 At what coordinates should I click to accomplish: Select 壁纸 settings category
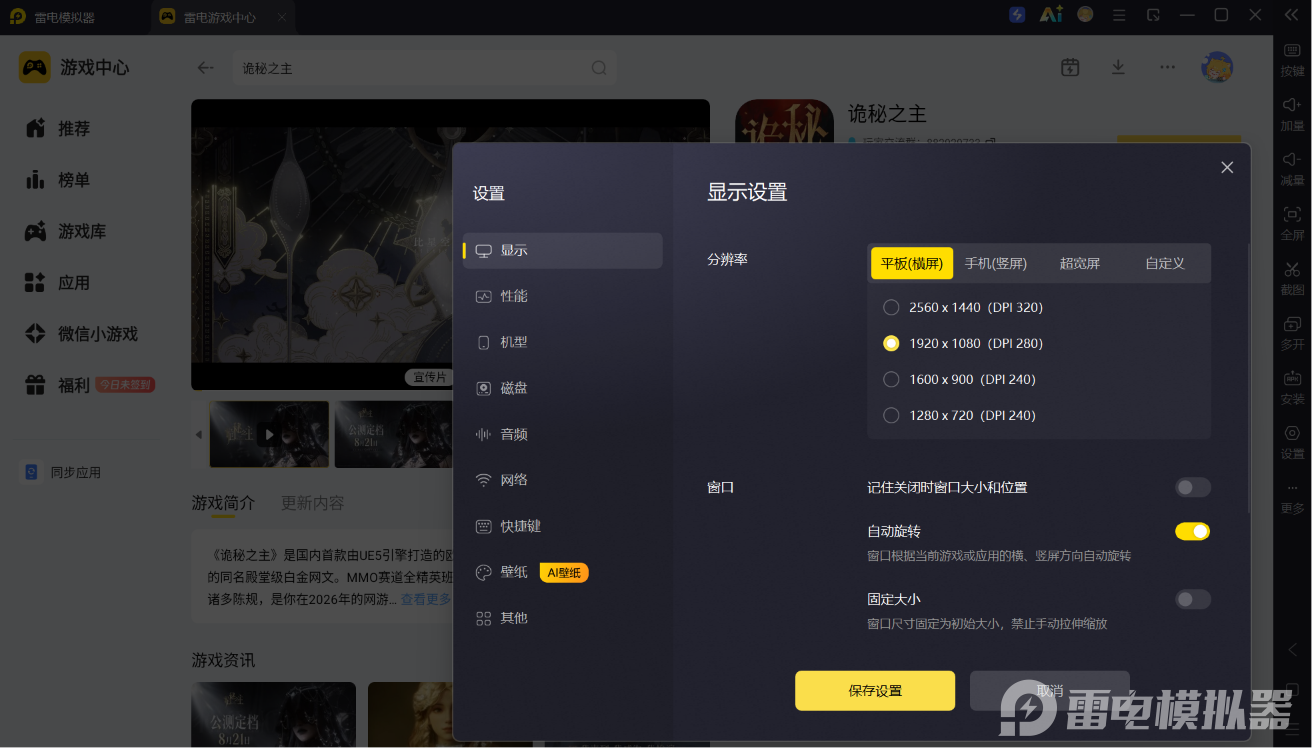563,572
